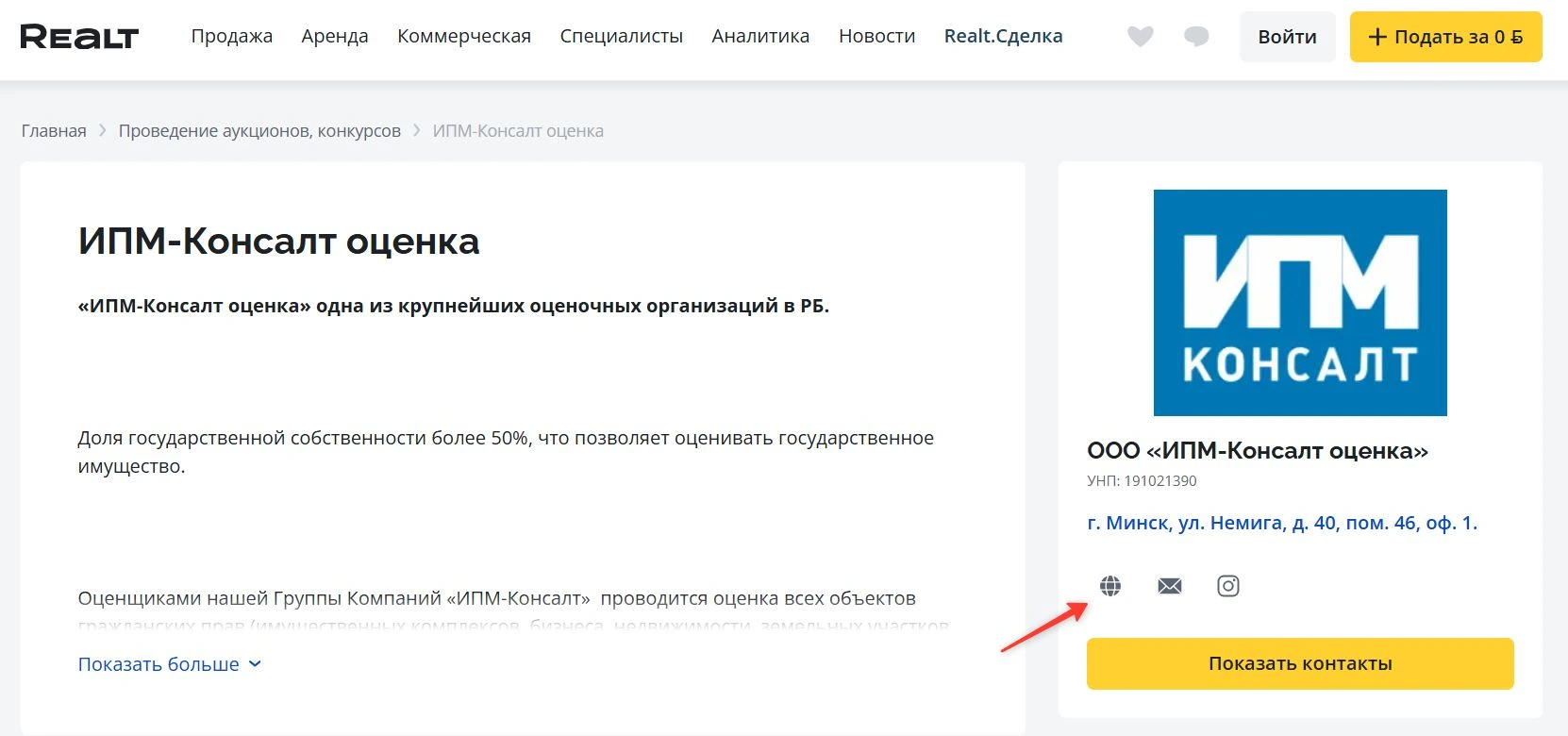The height and width of the screenshot is (736, 1568).
Task: Go to Главная breadcrumb
Action: click(54, 131)
